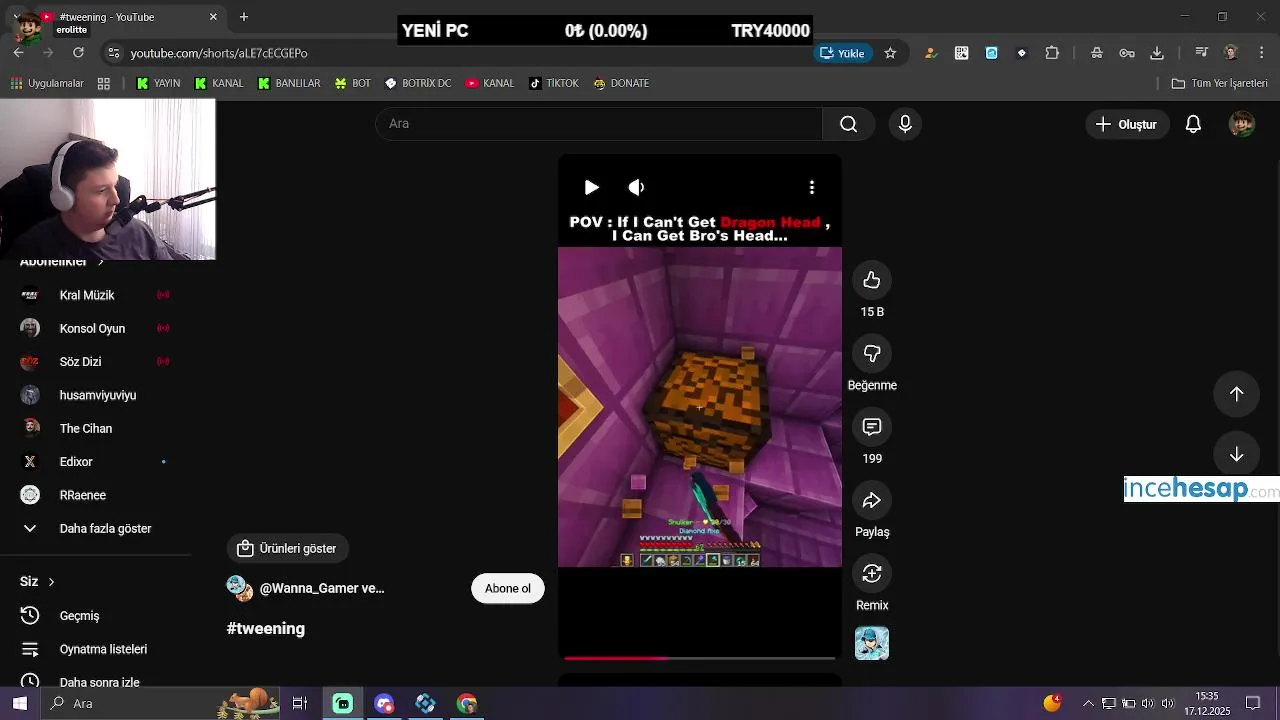Viewport: 1280px width, 720px height.
Task: Seek within the Shorts progress bar
Action: pos(700,658)
